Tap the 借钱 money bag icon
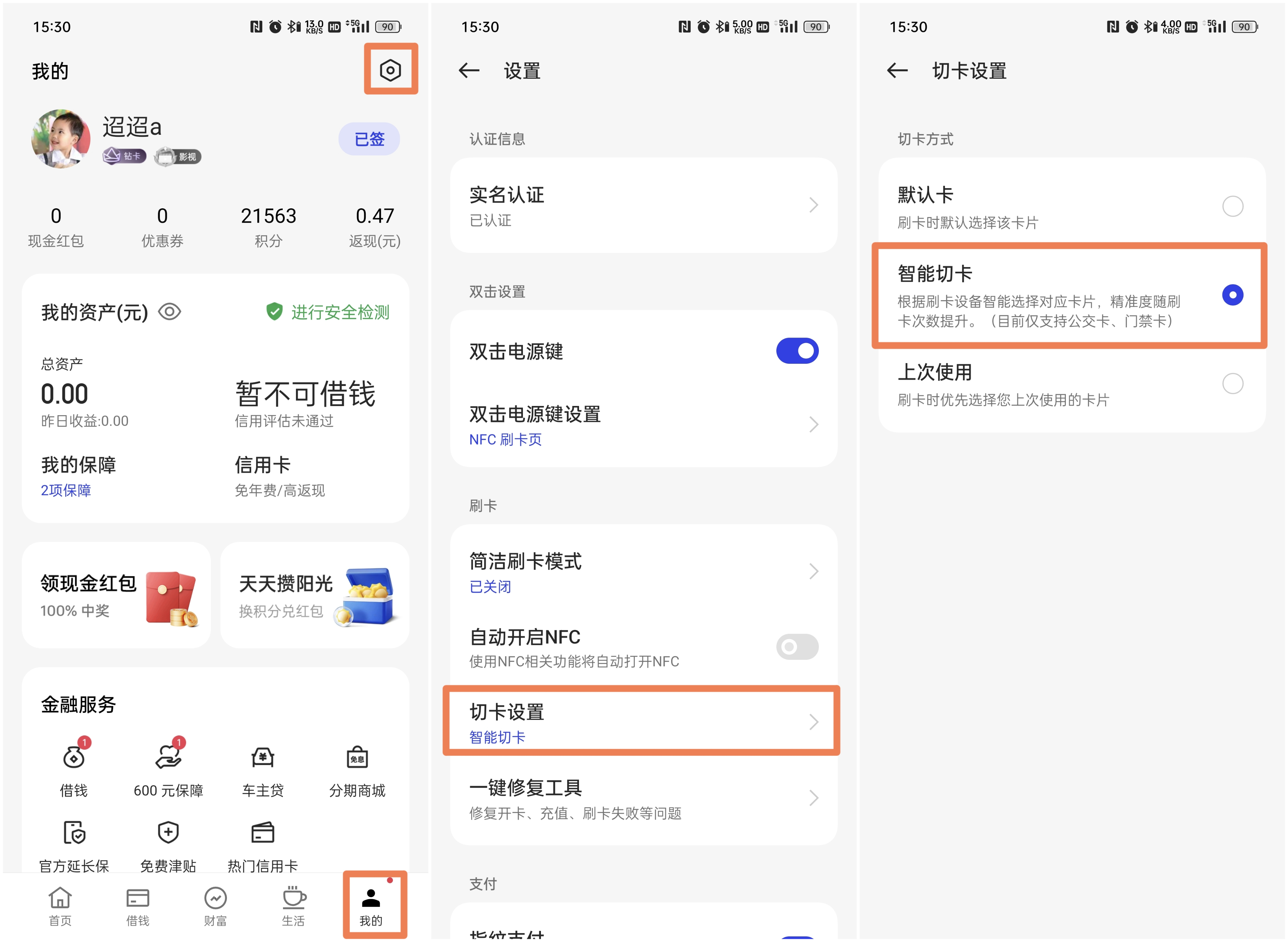This screenshot has width=1288, height=942. tap(74, 757)
